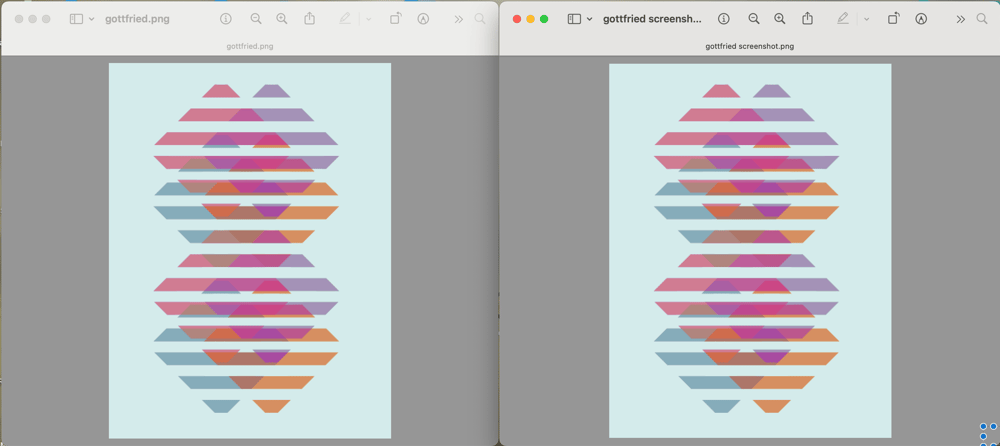Open search in gottfried.png window
The image size is (1000, 446).
coord(480,19)
